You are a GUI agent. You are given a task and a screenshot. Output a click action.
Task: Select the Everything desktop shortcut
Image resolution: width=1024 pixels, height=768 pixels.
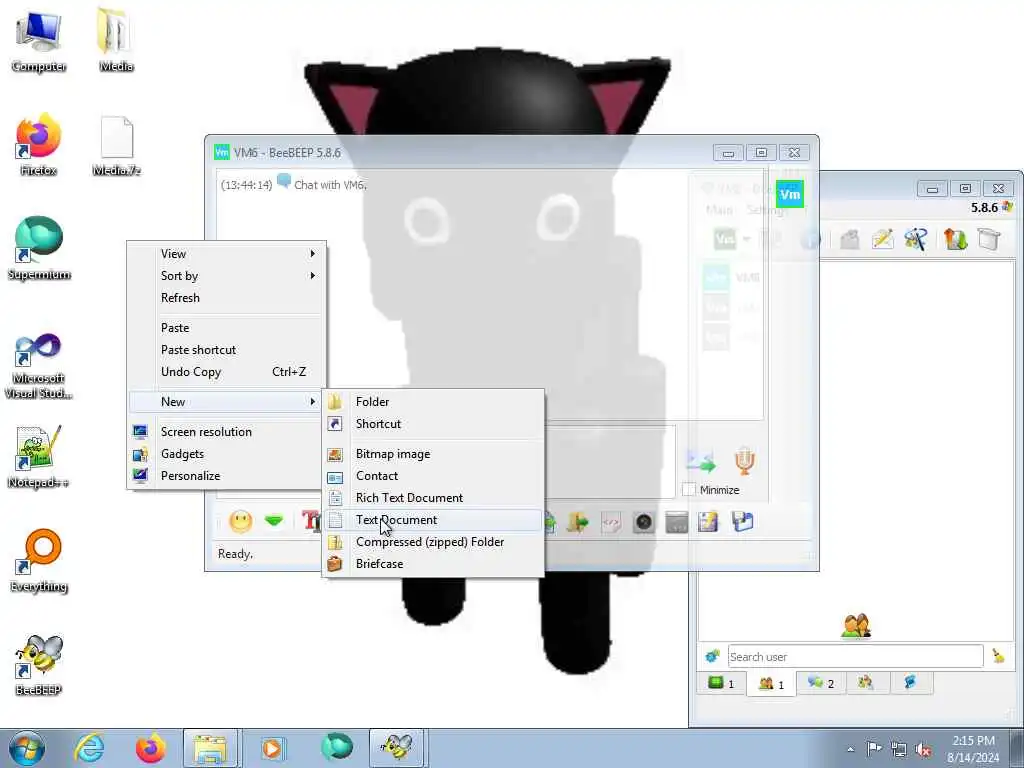(x=39, y=561)
